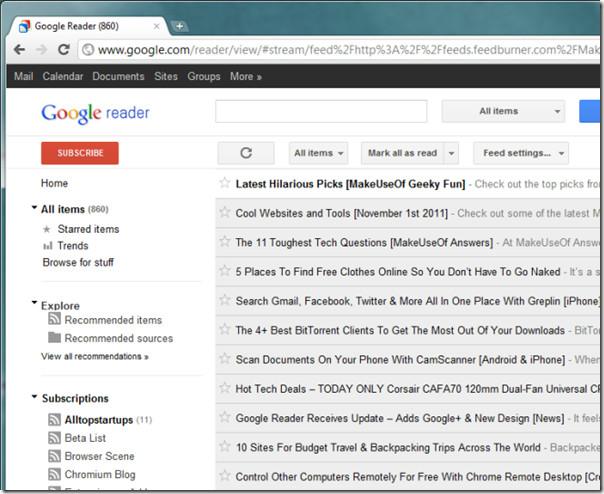This screenshot has width=604, height=494.
Task: Open Recommended items
Action: tap(113, 320)
